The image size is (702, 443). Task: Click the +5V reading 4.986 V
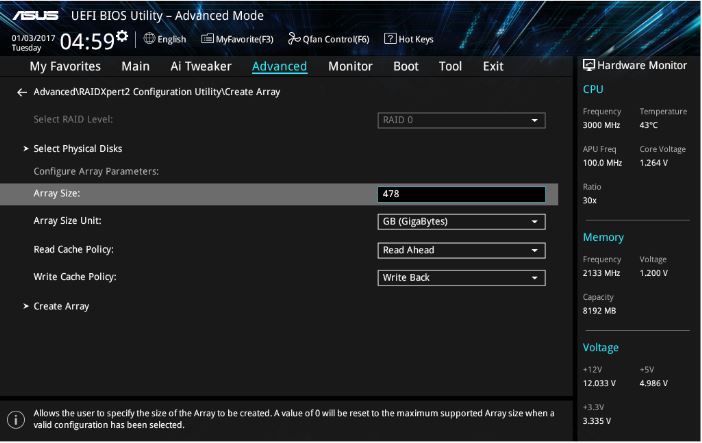[654, 383]
